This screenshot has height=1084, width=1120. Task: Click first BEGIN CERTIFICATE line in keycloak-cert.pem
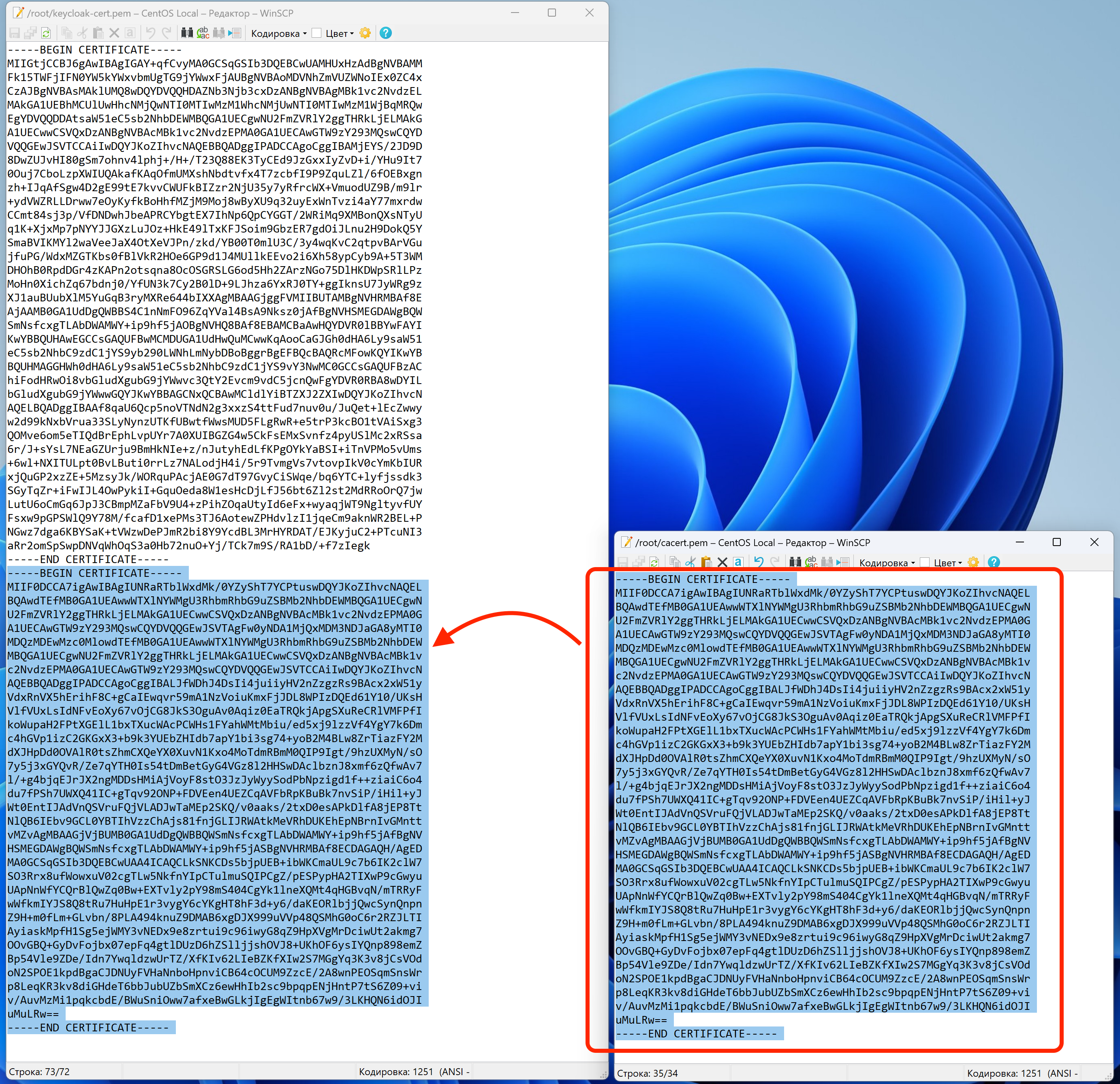(x=94, y=50)
